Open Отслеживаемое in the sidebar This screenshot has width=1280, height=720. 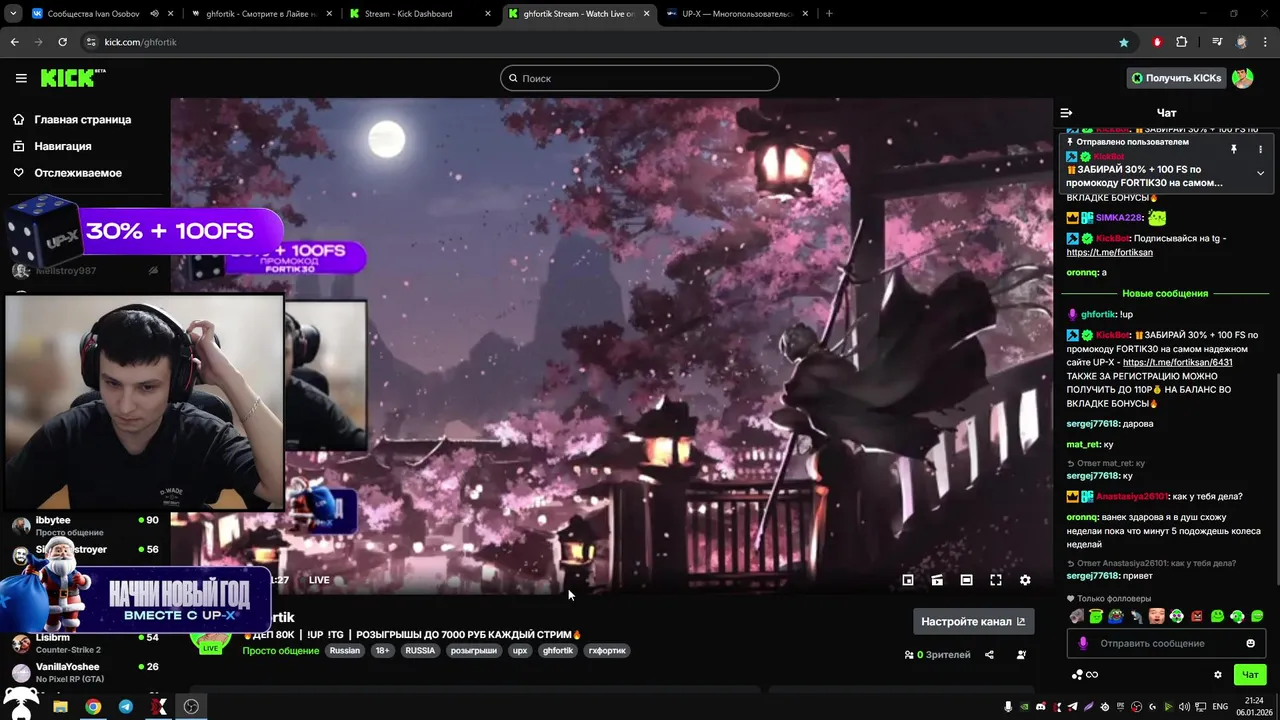point(67,173)
